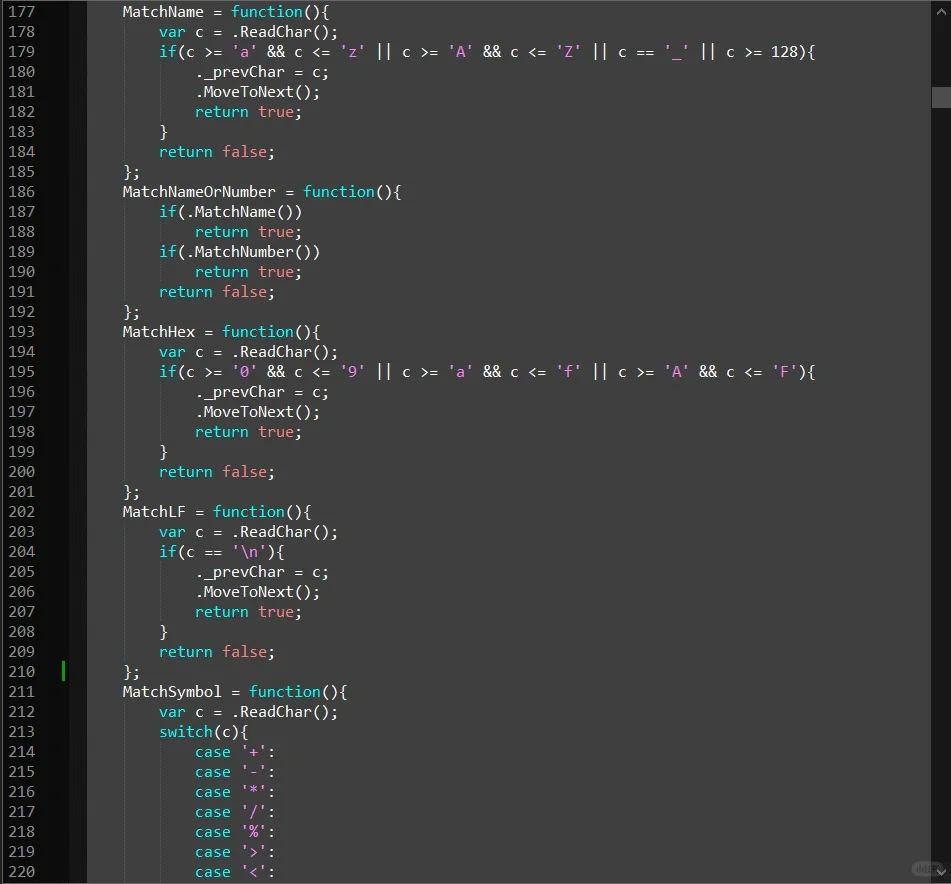Image resolution: width=951 pixels, height=884 pixels.
Task: Click the 'function' keyword on line 211
Action: coord(284,692)
